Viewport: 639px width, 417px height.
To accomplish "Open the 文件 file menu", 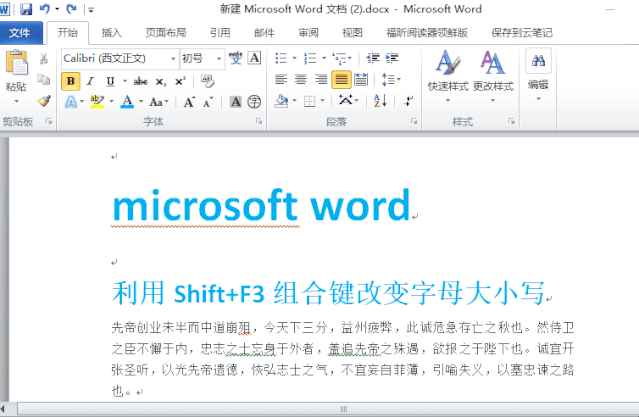I will [20, 33].
